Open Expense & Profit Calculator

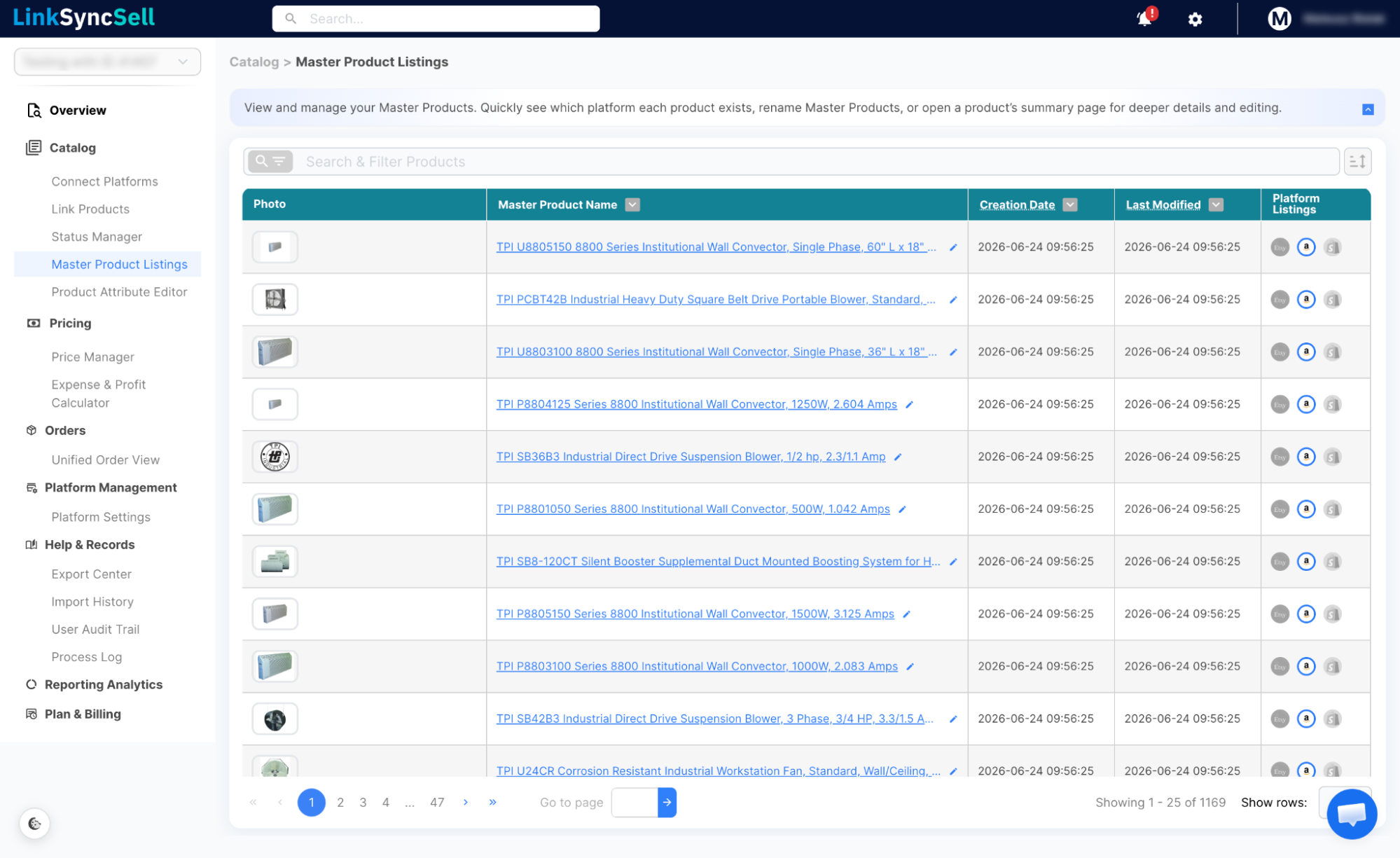point(99,394)
